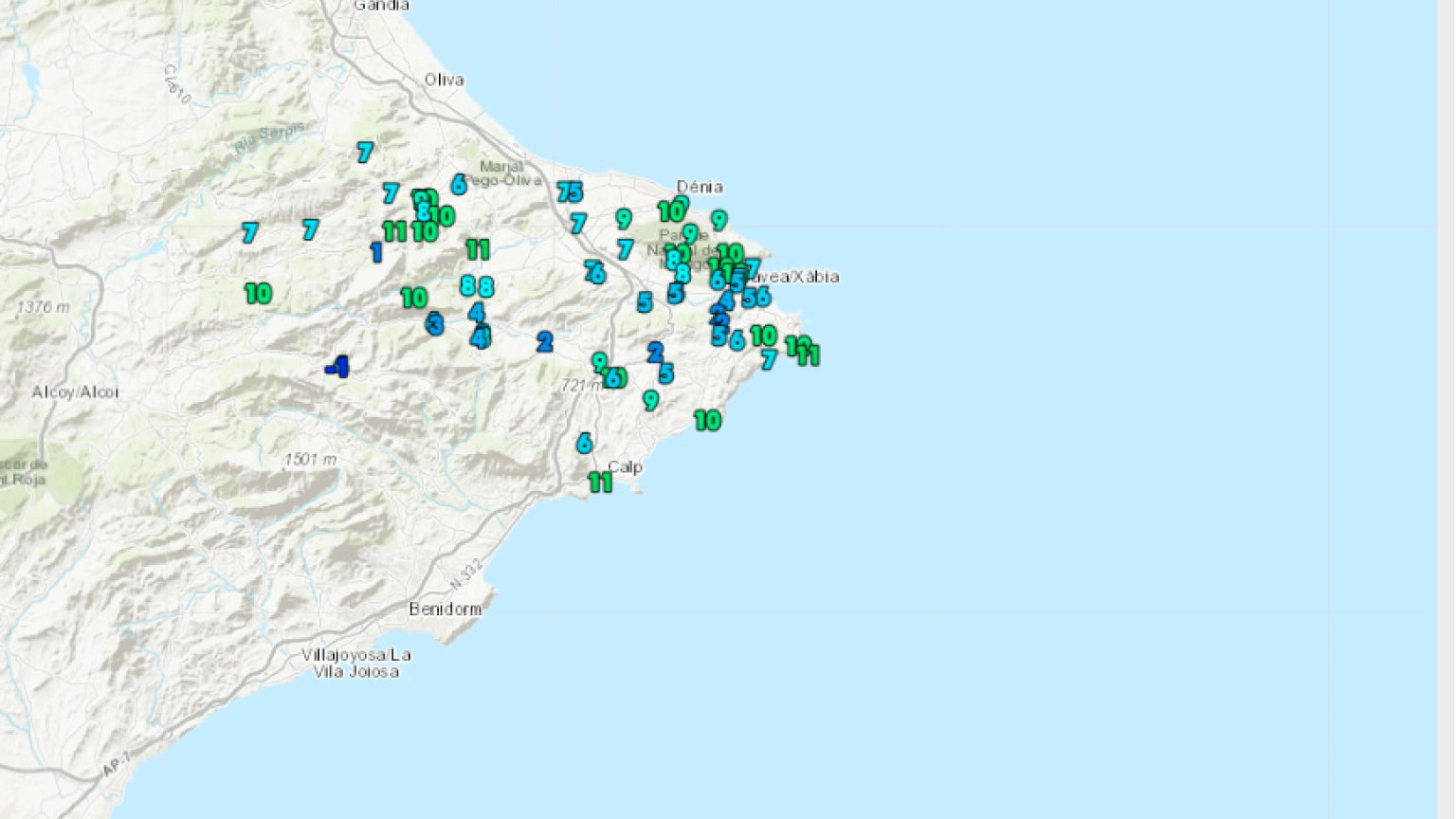
Task: Select the 11 marker below Marjal Pego-Oliva
Action: (477, 250)
